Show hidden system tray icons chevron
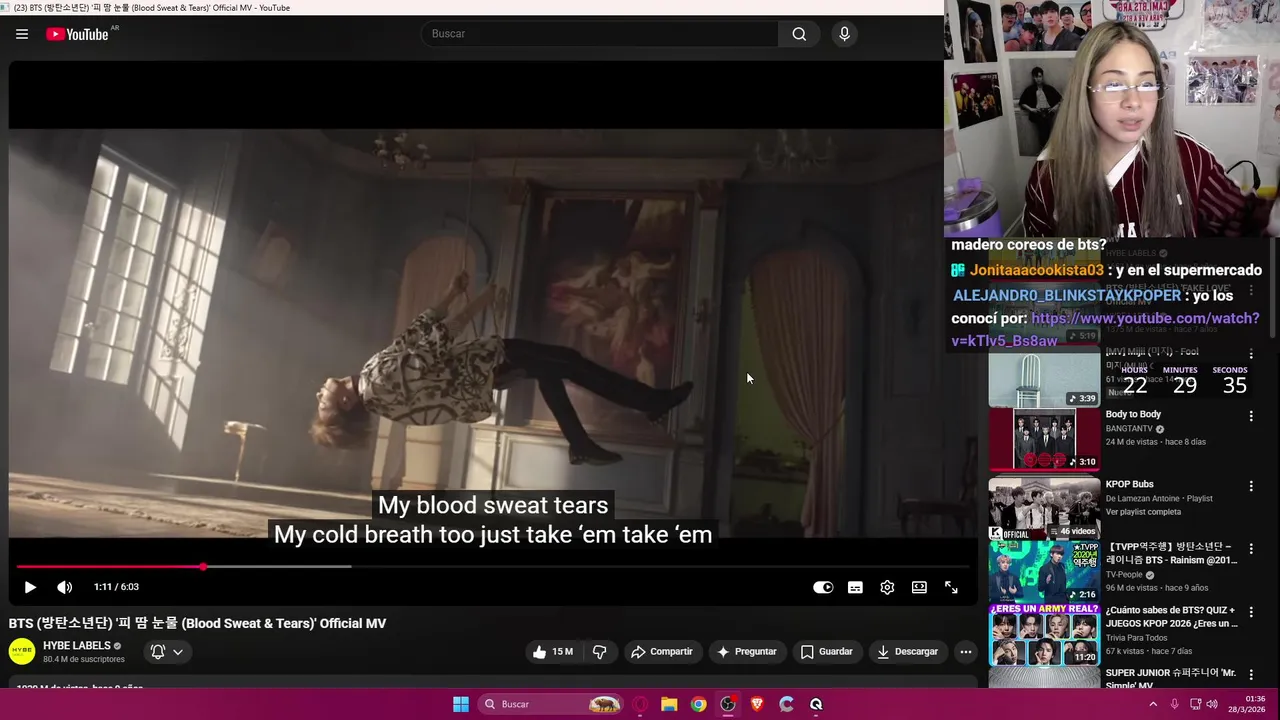This screenshot has height=720, width=1280. (x=1153, y=704)
